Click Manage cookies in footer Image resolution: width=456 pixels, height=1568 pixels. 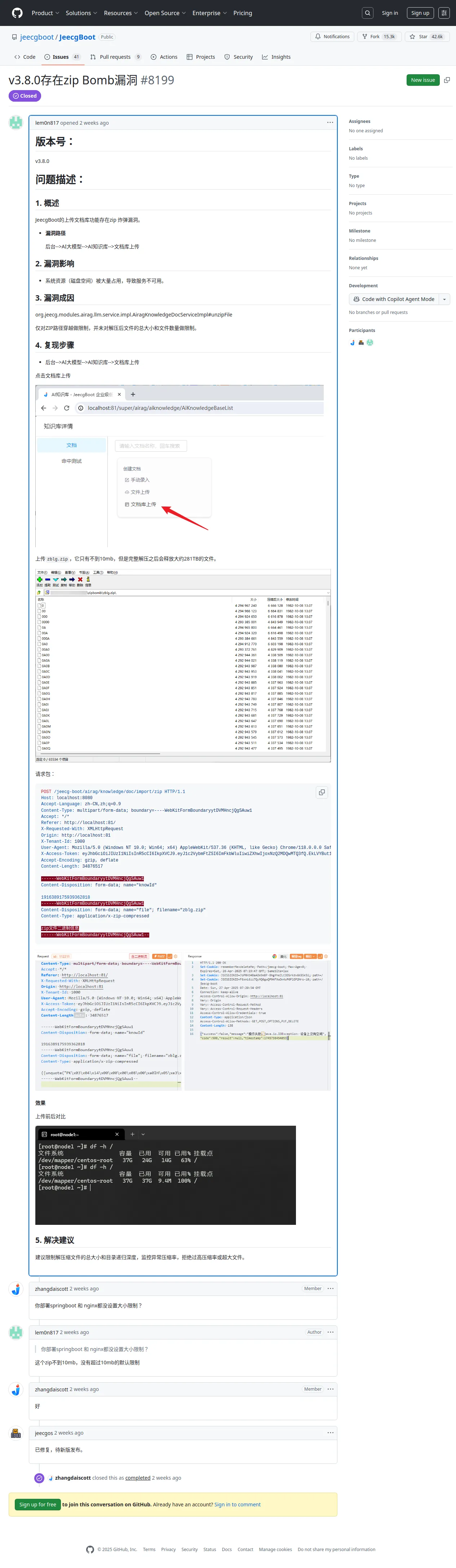click(x=275, y=1550)
